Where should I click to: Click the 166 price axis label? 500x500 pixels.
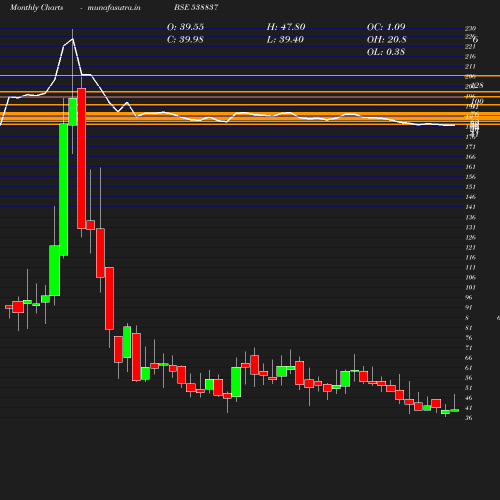point(470,157)
